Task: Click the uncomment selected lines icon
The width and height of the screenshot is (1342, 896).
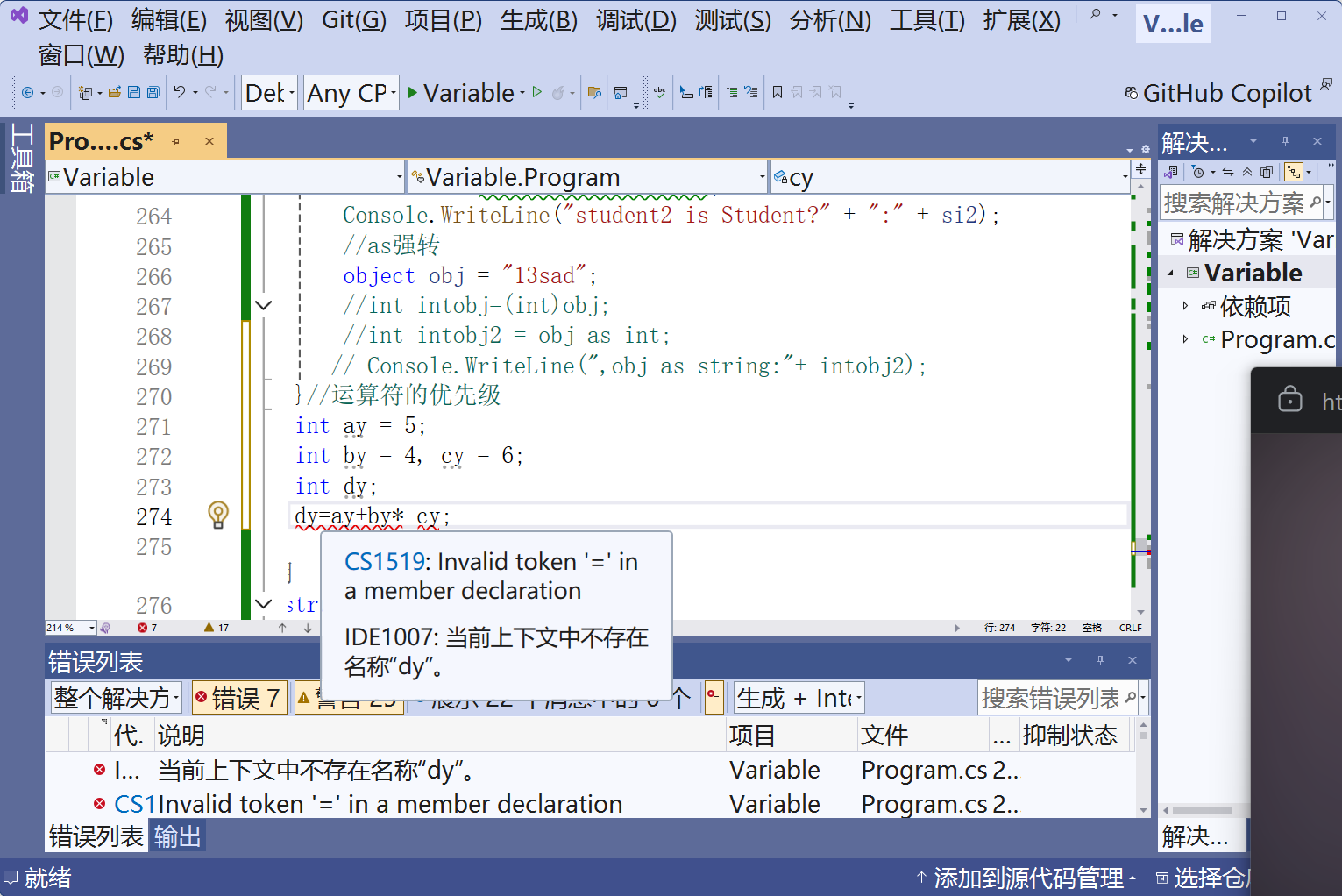Action: pyautogui.click(x=752, y=92)
